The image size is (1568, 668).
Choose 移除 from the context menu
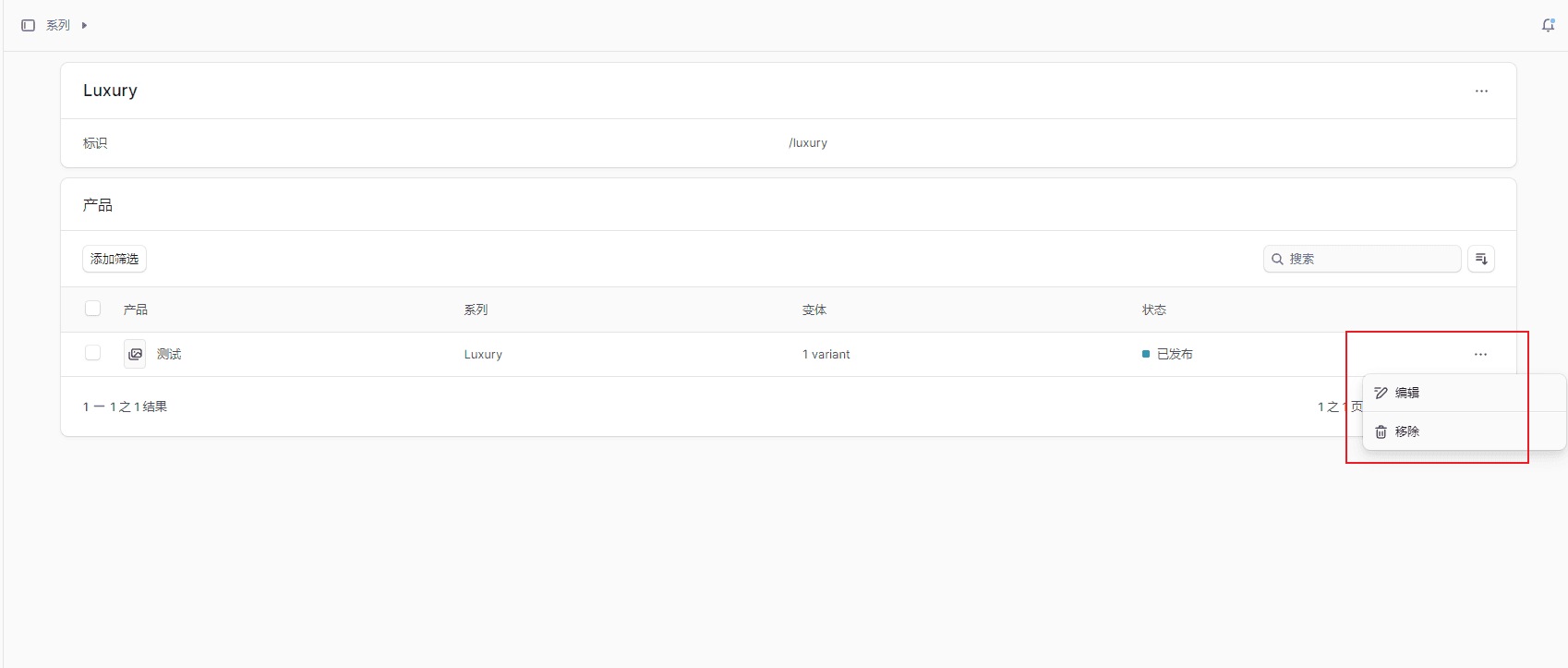(x=1406, y=431)
